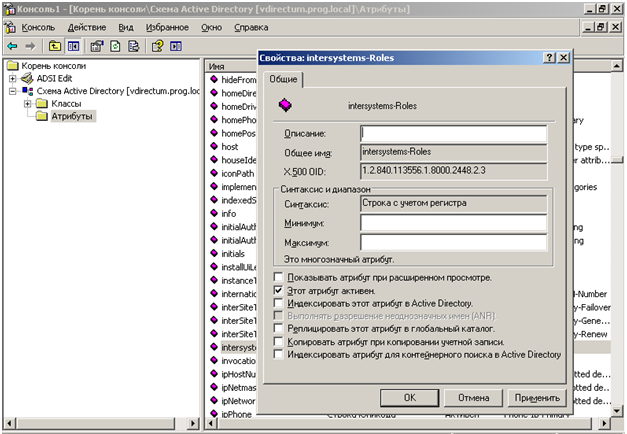This screenshot has width=627, height=434.
Task: Click the Максимум input field
Action: [x=453, y=242]
